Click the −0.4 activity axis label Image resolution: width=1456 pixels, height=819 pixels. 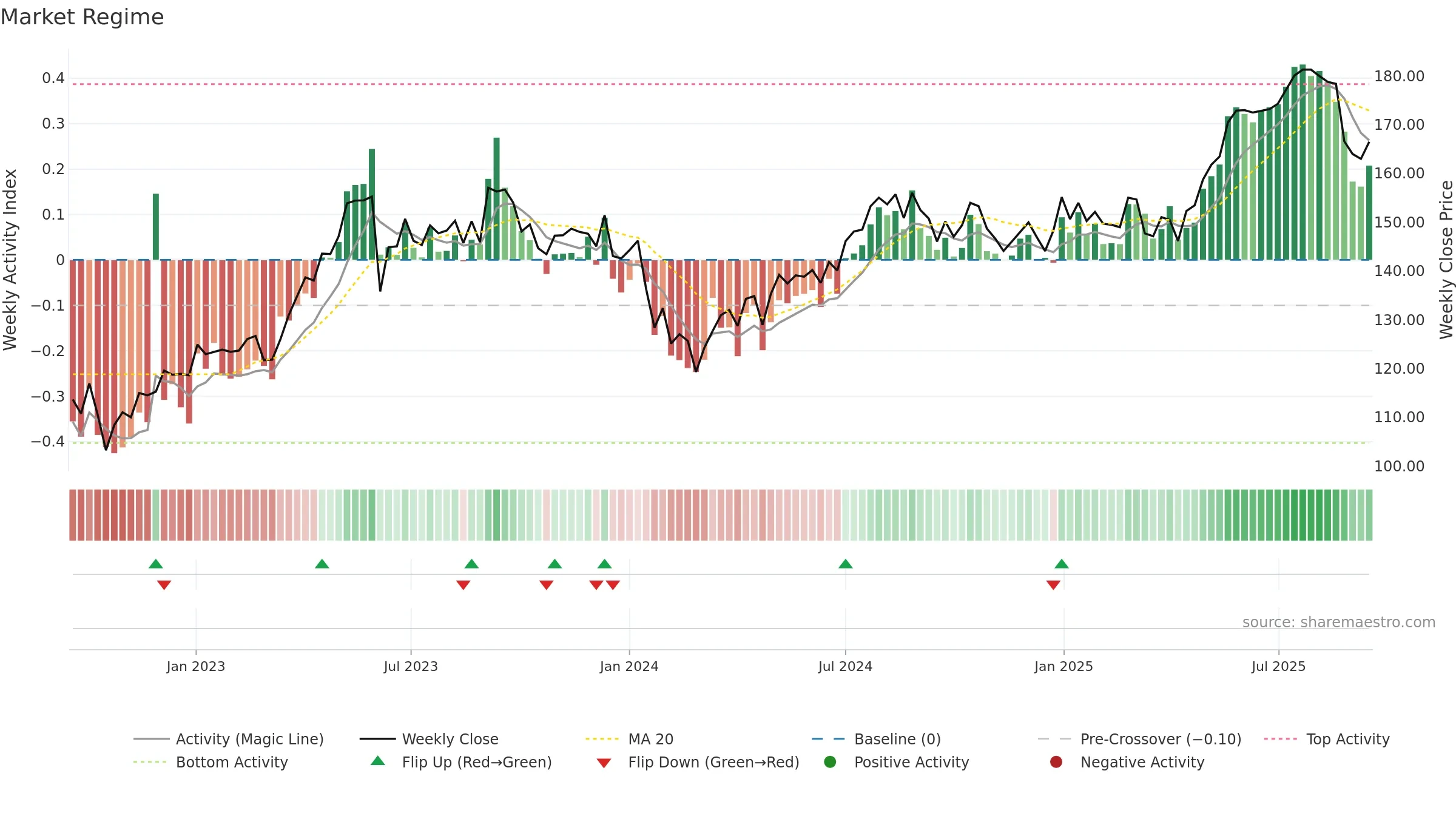click(48, 442)
